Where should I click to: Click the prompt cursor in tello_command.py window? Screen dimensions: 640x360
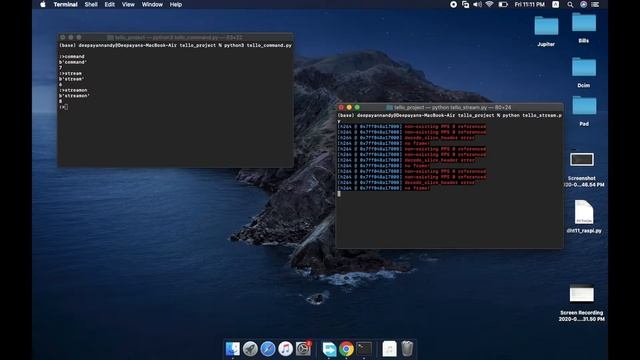tap(66, 107)
